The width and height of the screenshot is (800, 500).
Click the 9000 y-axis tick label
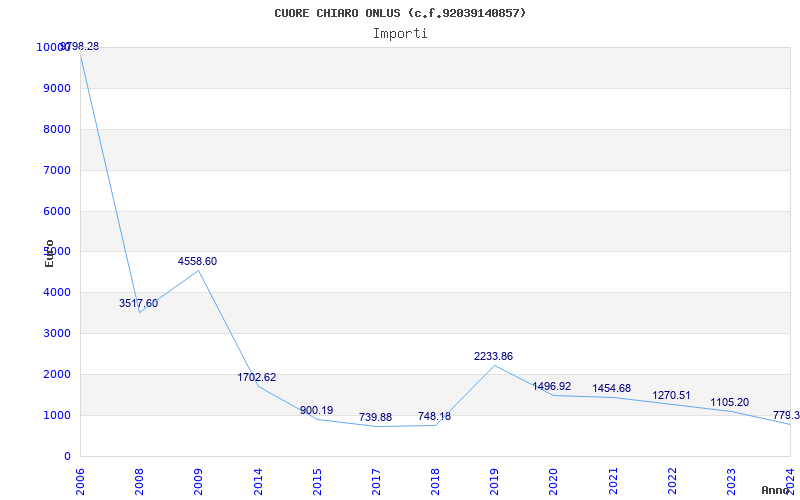tap(57, 88)
